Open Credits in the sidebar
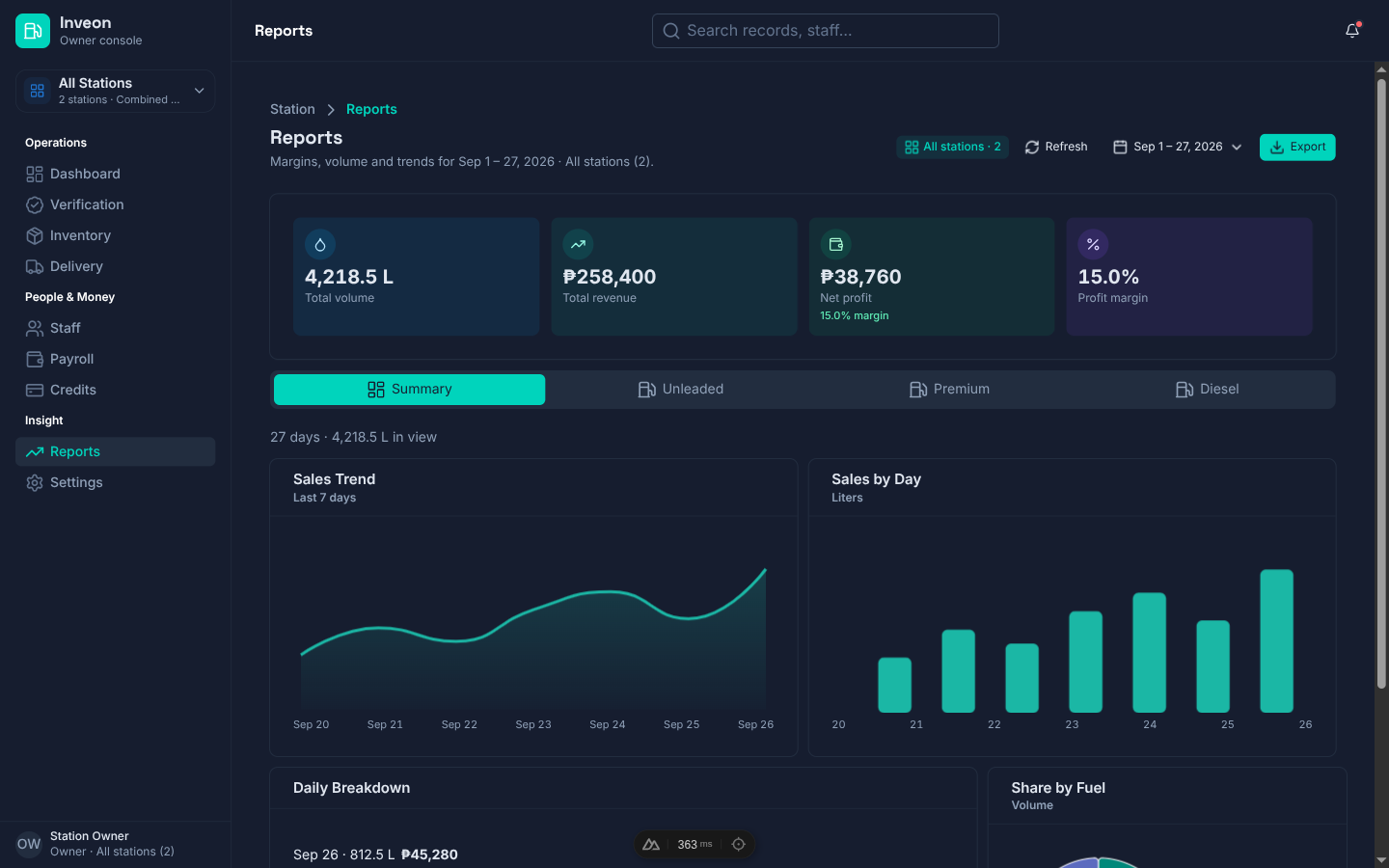 coord(115,390)
